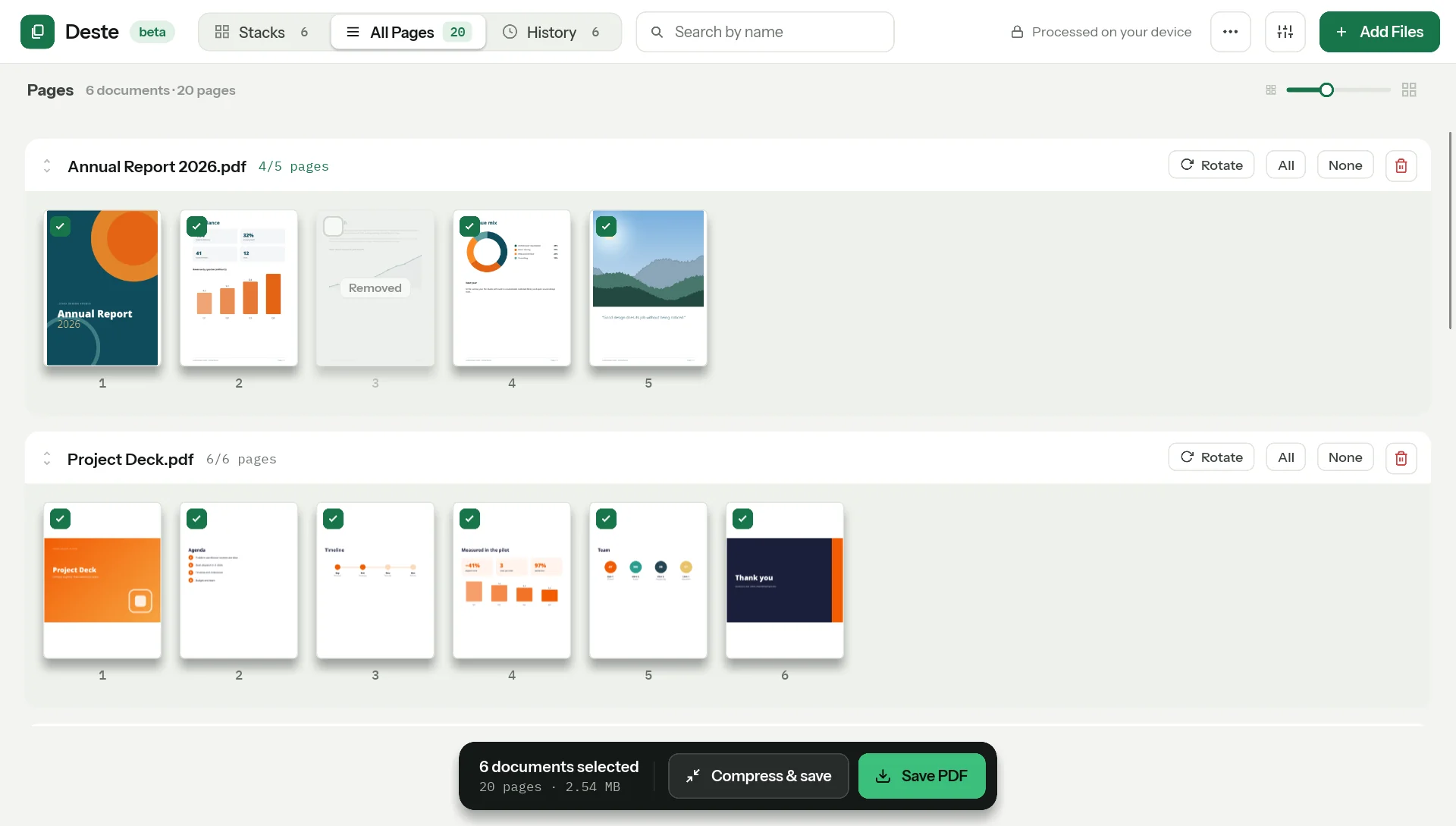This screenshot has width=1456, height=826.
Task: Switch to the Stacks tab
Action: (x=262, y=32)
